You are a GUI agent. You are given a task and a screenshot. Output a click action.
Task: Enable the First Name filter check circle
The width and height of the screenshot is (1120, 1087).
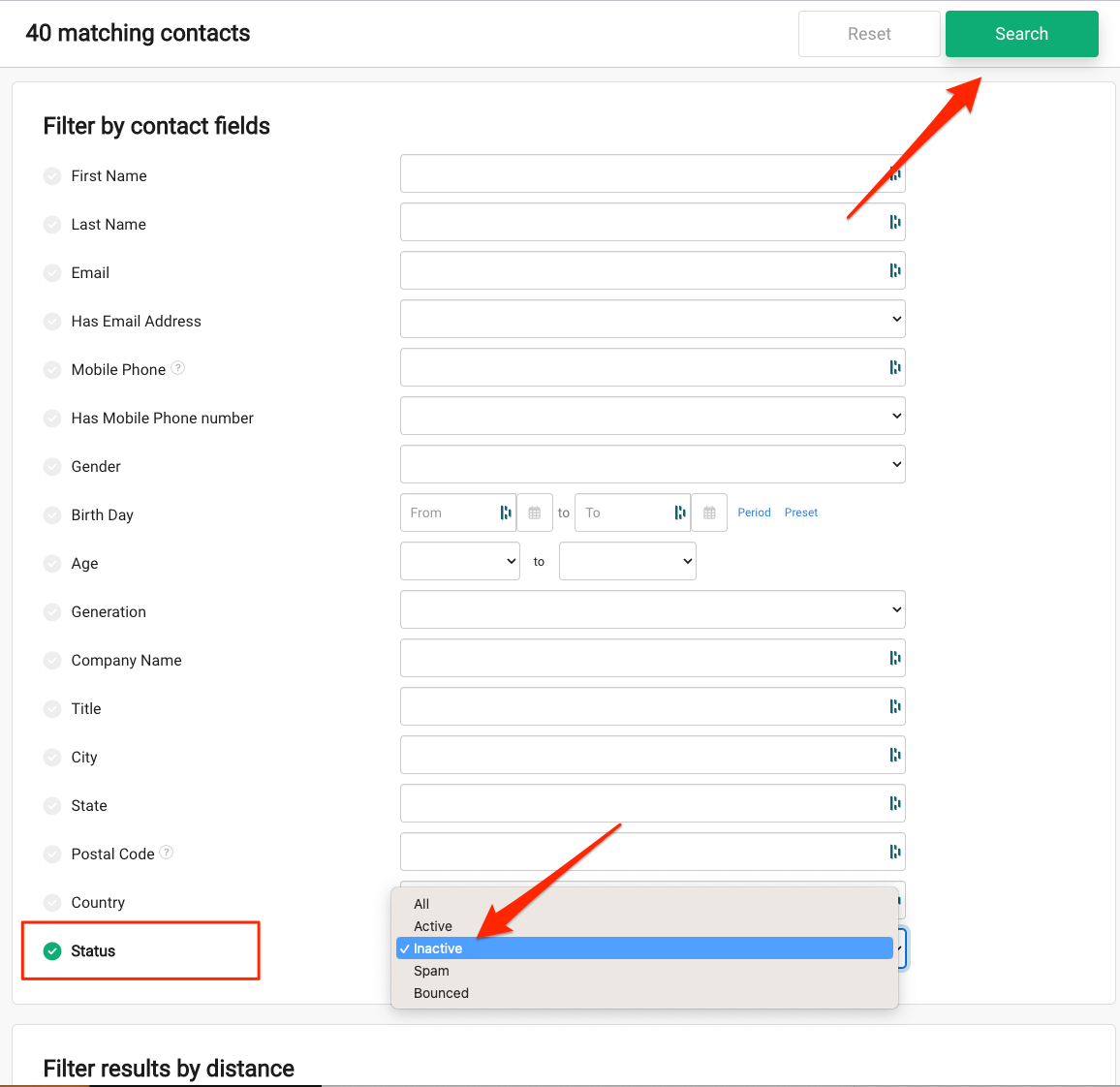click(52, 176)
